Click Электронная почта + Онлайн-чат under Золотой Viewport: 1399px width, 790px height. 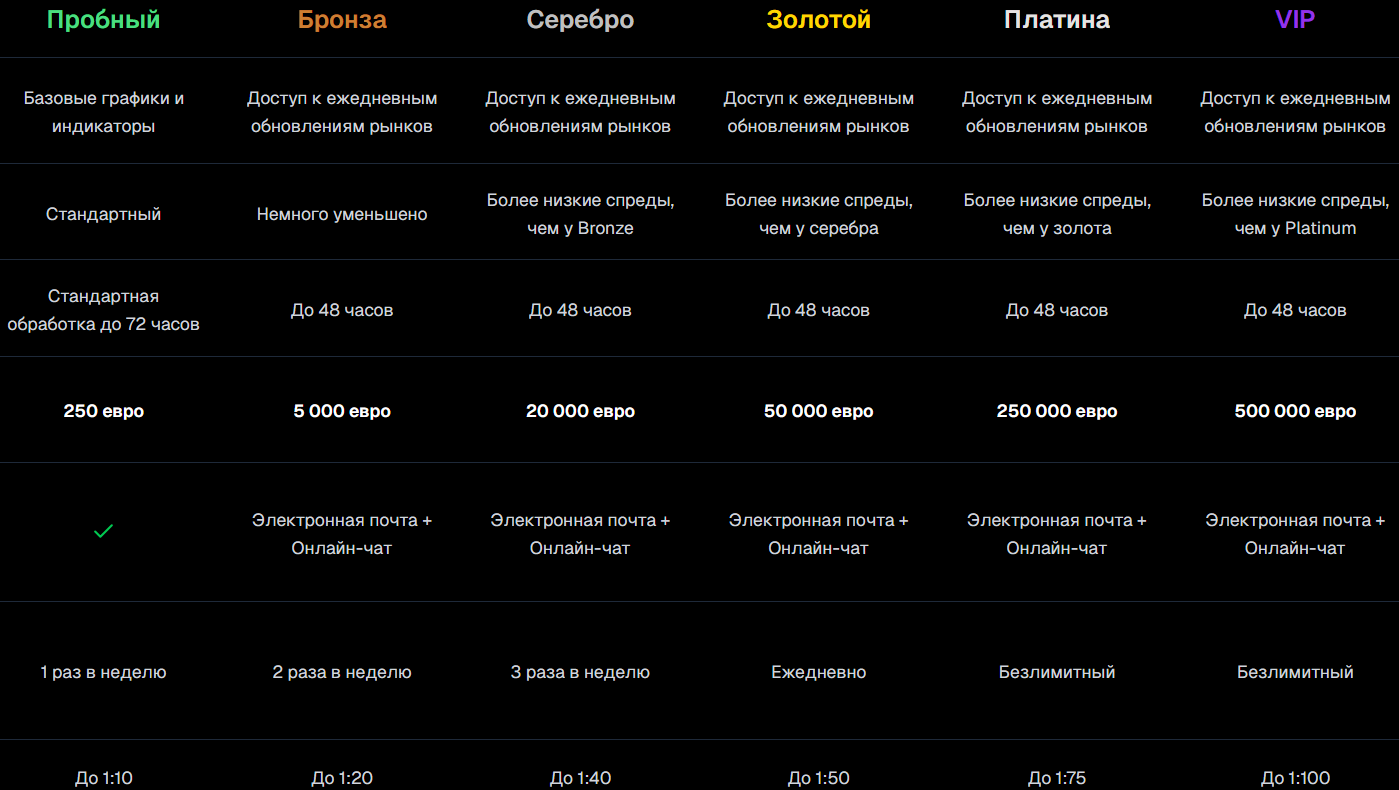[818, 533]
